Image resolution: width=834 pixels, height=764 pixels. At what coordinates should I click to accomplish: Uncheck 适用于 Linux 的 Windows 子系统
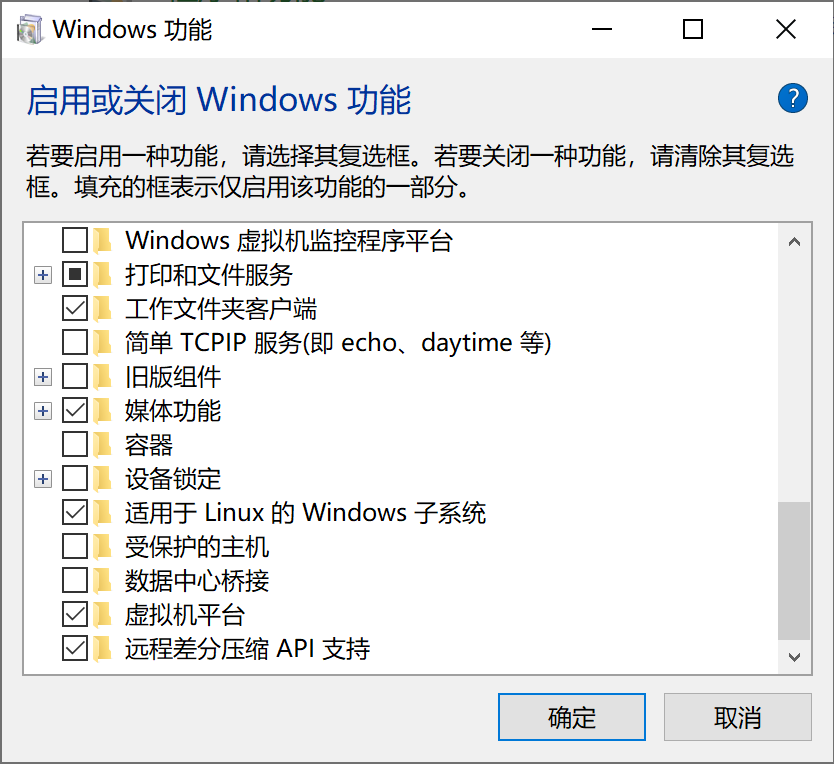point(75,512)
